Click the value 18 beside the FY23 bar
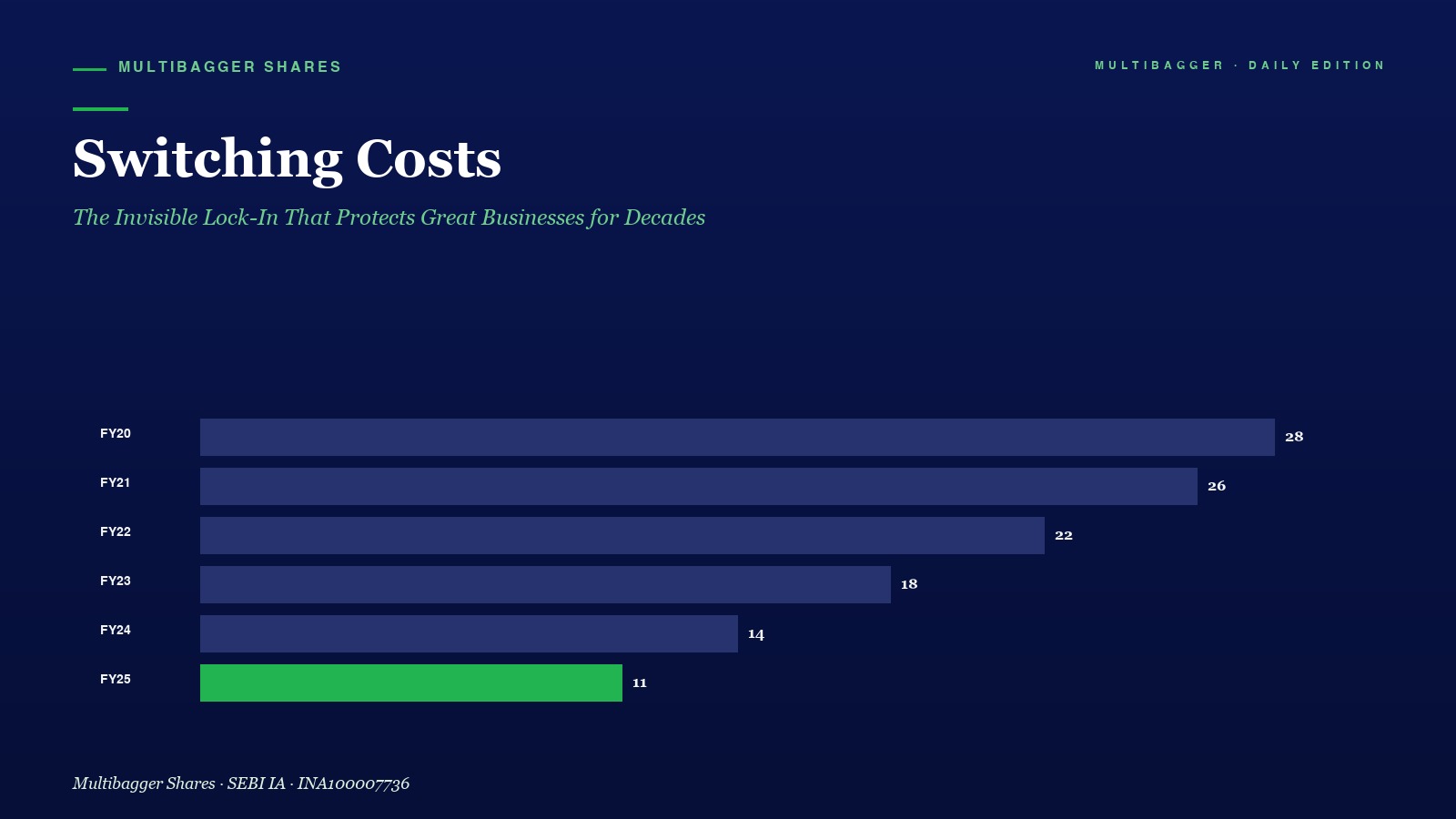This screenshot has width=1456, height=819. 909,584
